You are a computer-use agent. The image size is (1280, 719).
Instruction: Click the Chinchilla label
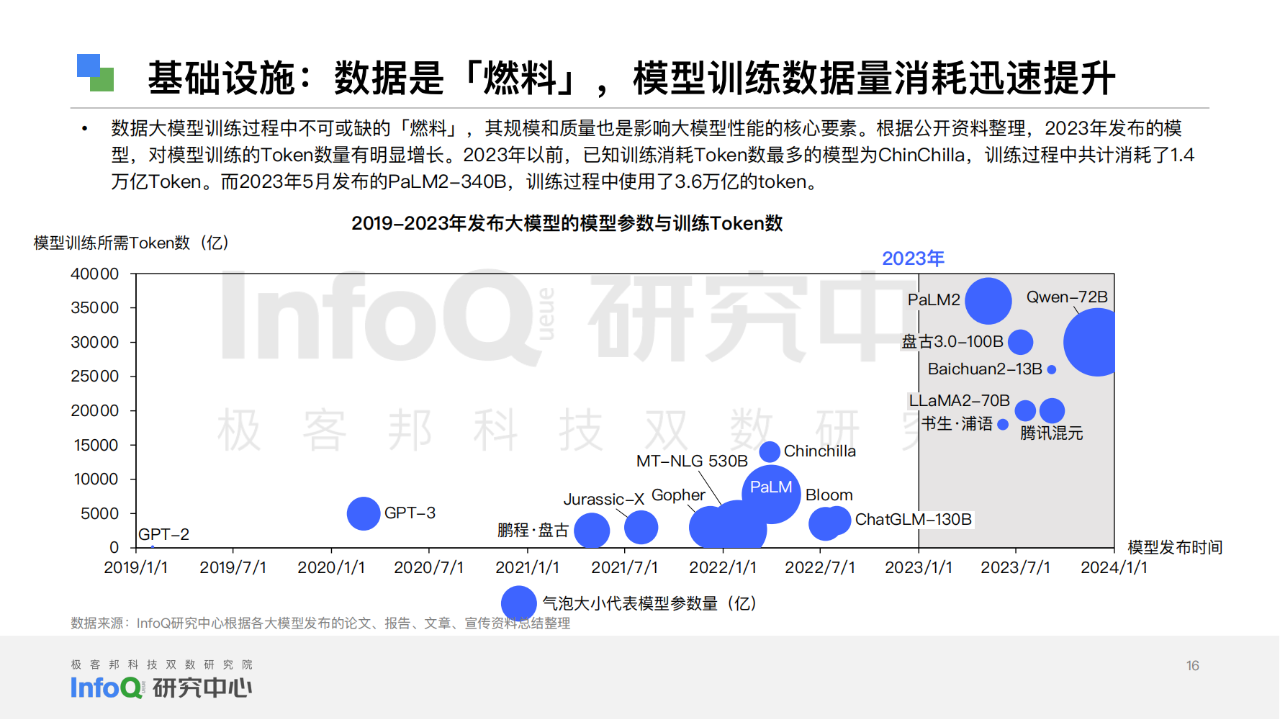tap(820, 451)
